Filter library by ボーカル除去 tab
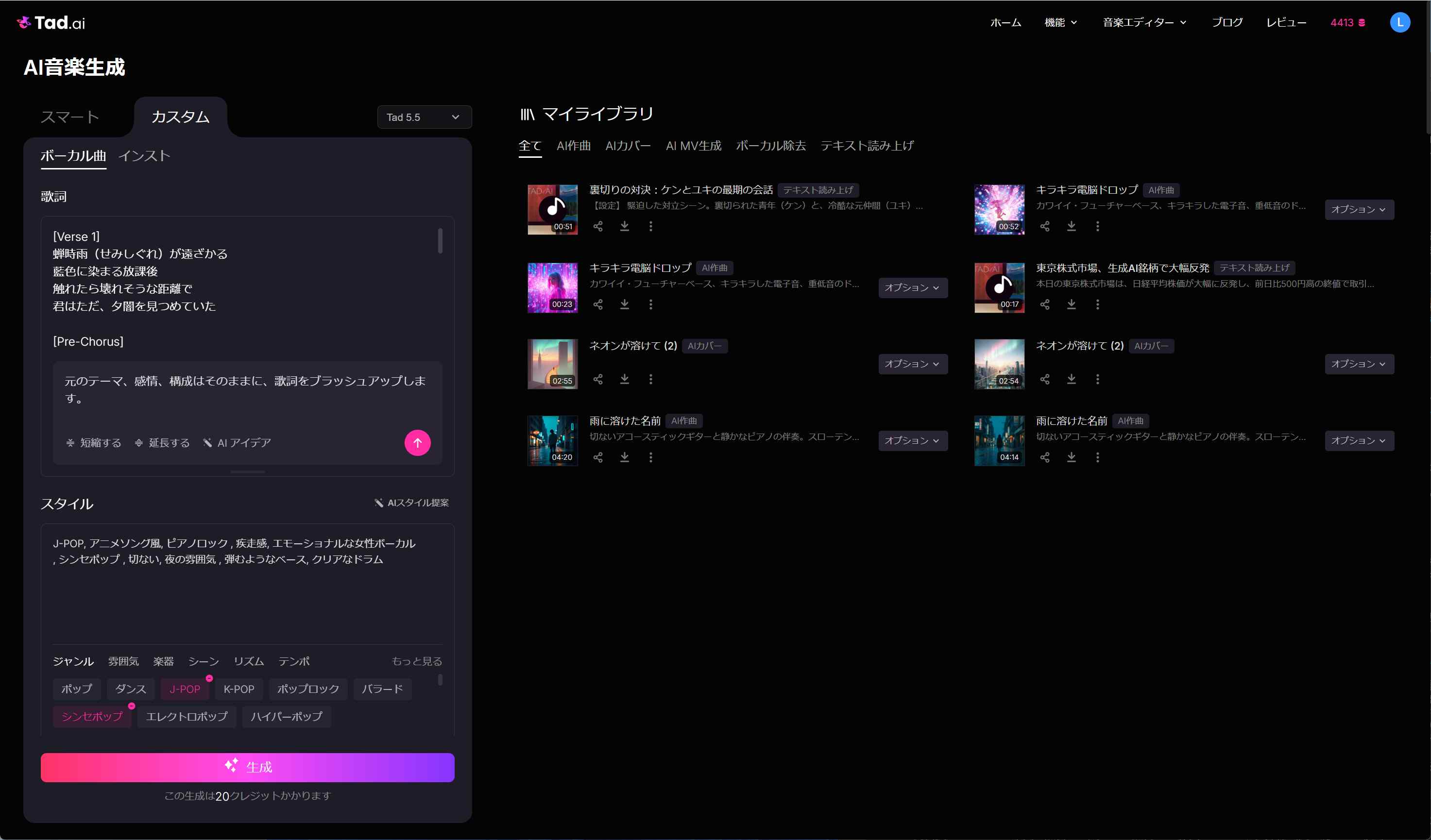 pos(770,146)
